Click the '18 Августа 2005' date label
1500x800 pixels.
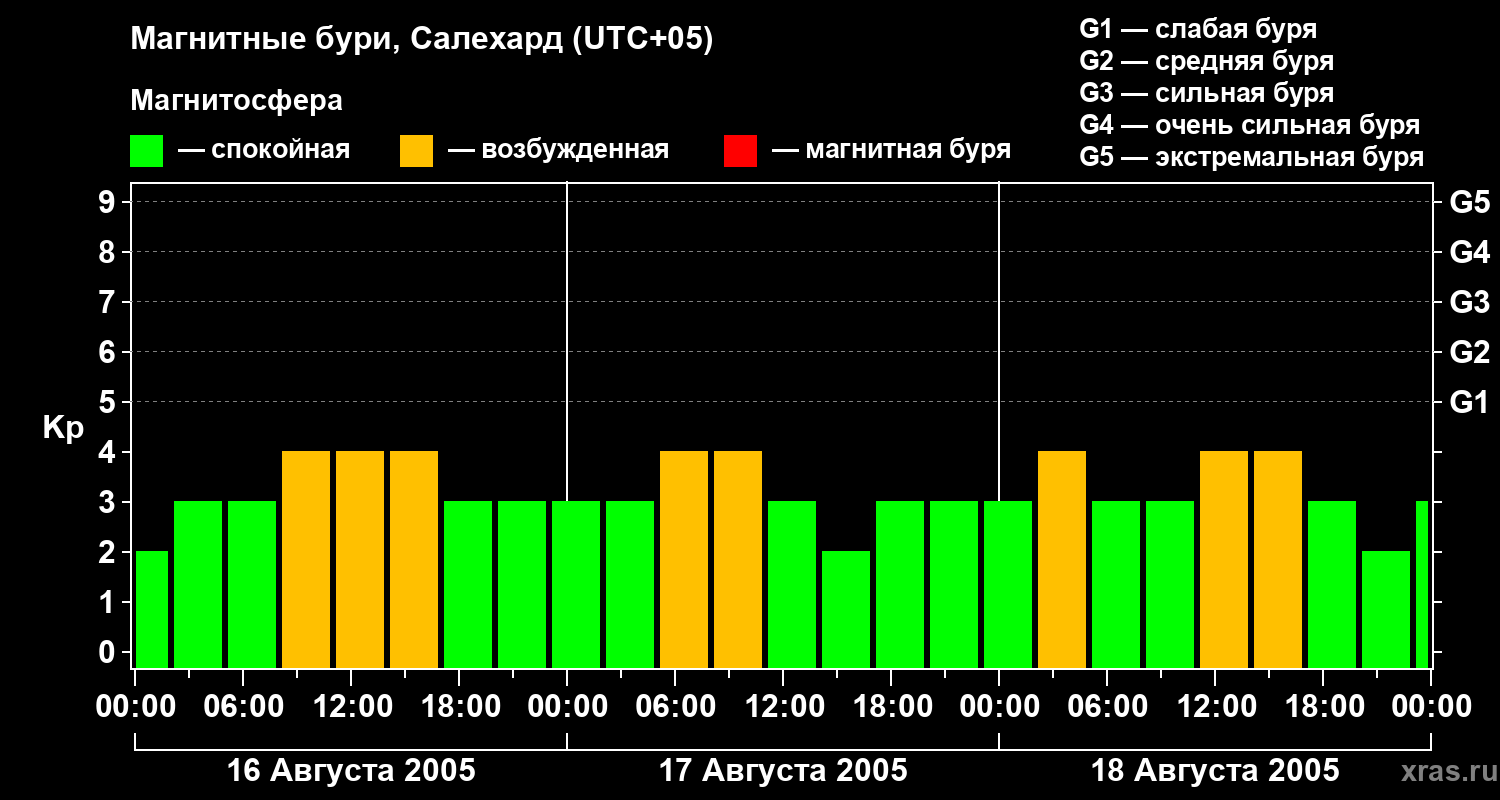click(1215, 771)
